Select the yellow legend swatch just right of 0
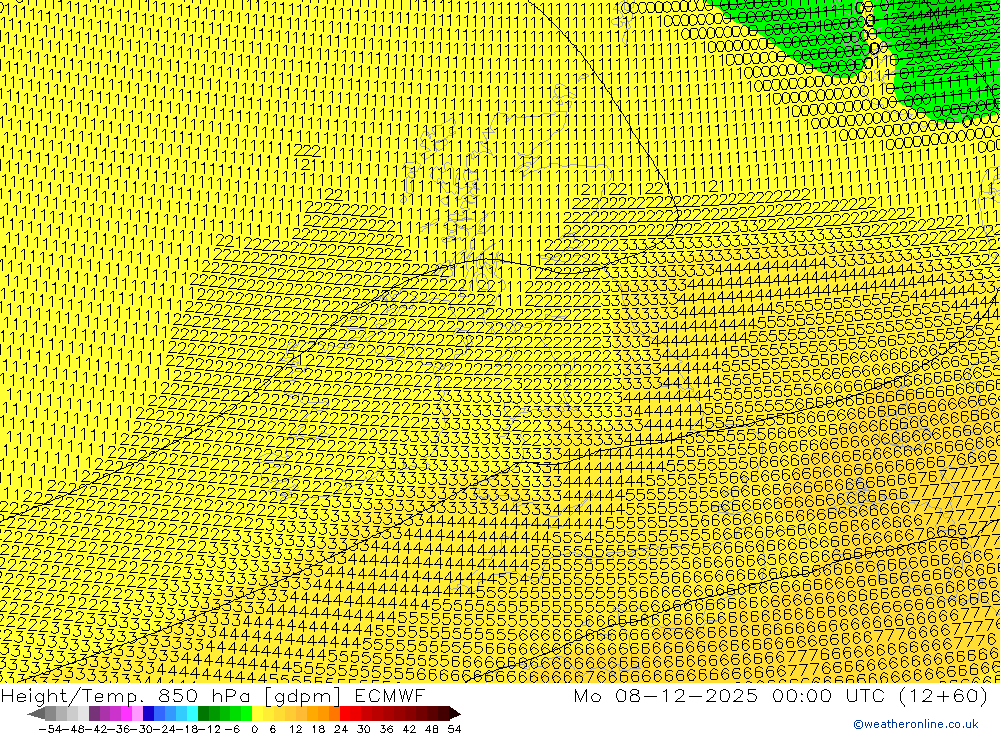 [258, 714]
